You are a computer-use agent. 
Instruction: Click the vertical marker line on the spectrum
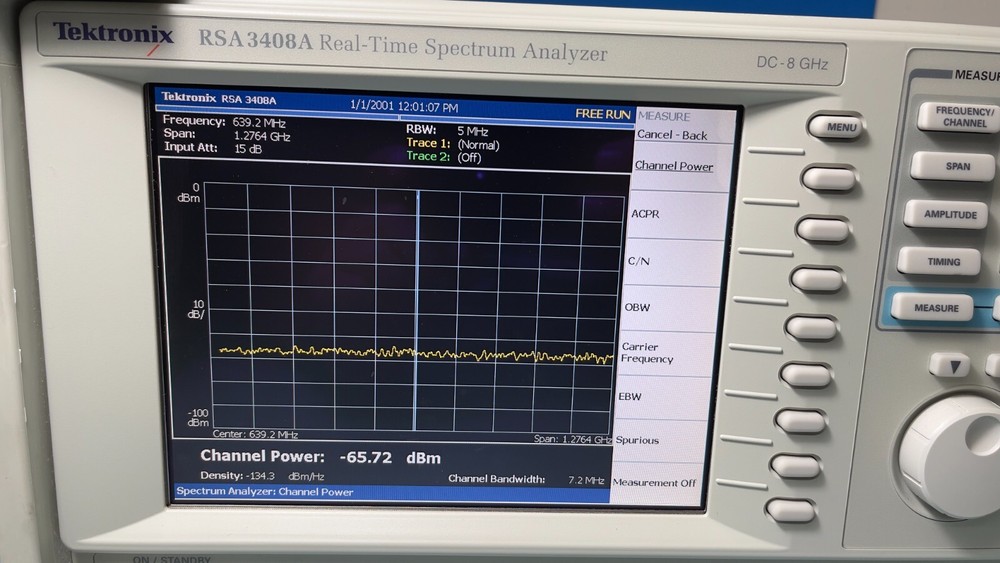click(x=417, y=311)
